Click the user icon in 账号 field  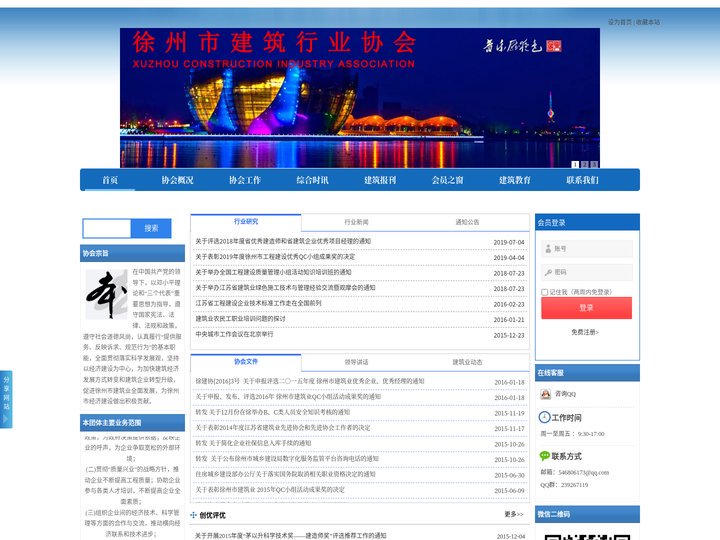click(x=548, y=249)
